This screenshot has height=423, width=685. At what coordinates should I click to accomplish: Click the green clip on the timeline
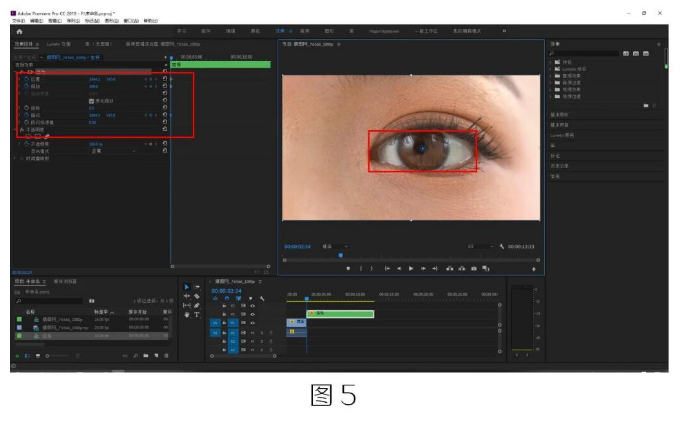click(340, 314)
